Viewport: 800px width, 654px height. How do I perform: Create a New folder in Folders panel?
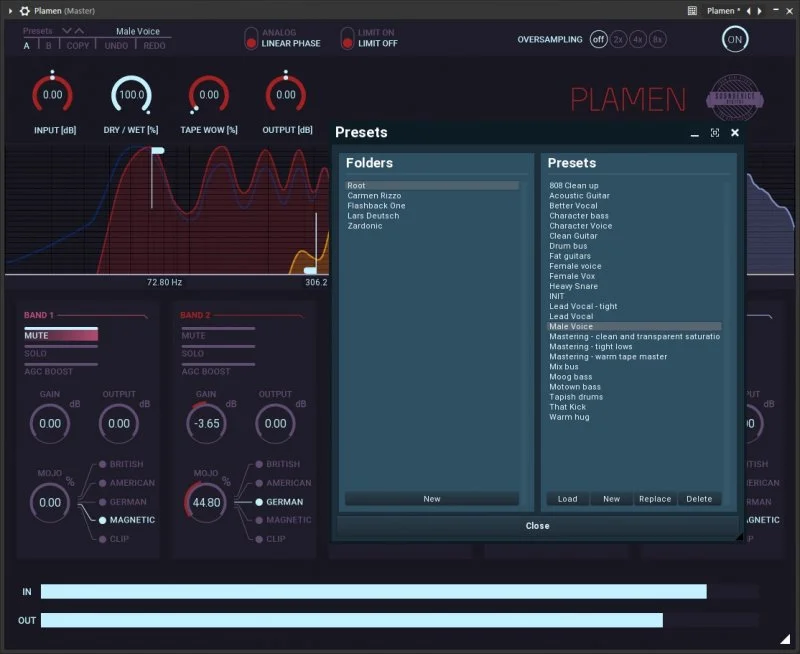432,499
